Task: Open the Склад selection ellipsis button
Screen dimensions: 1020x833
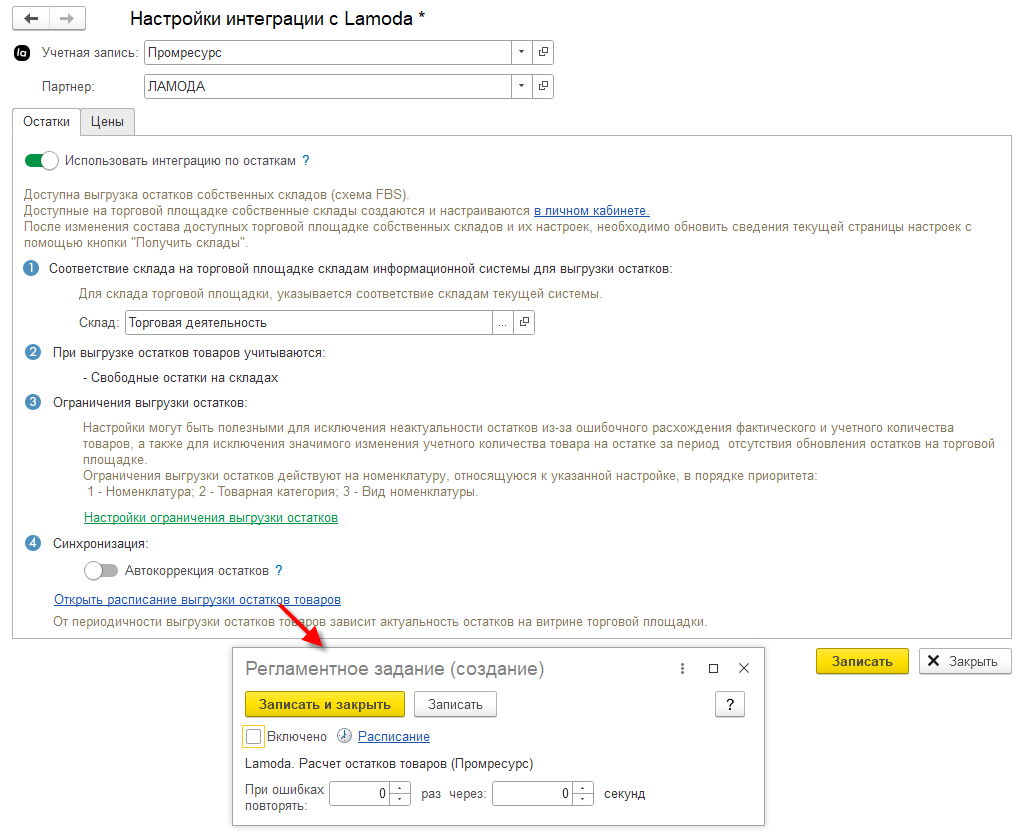Action: (502, 323)
